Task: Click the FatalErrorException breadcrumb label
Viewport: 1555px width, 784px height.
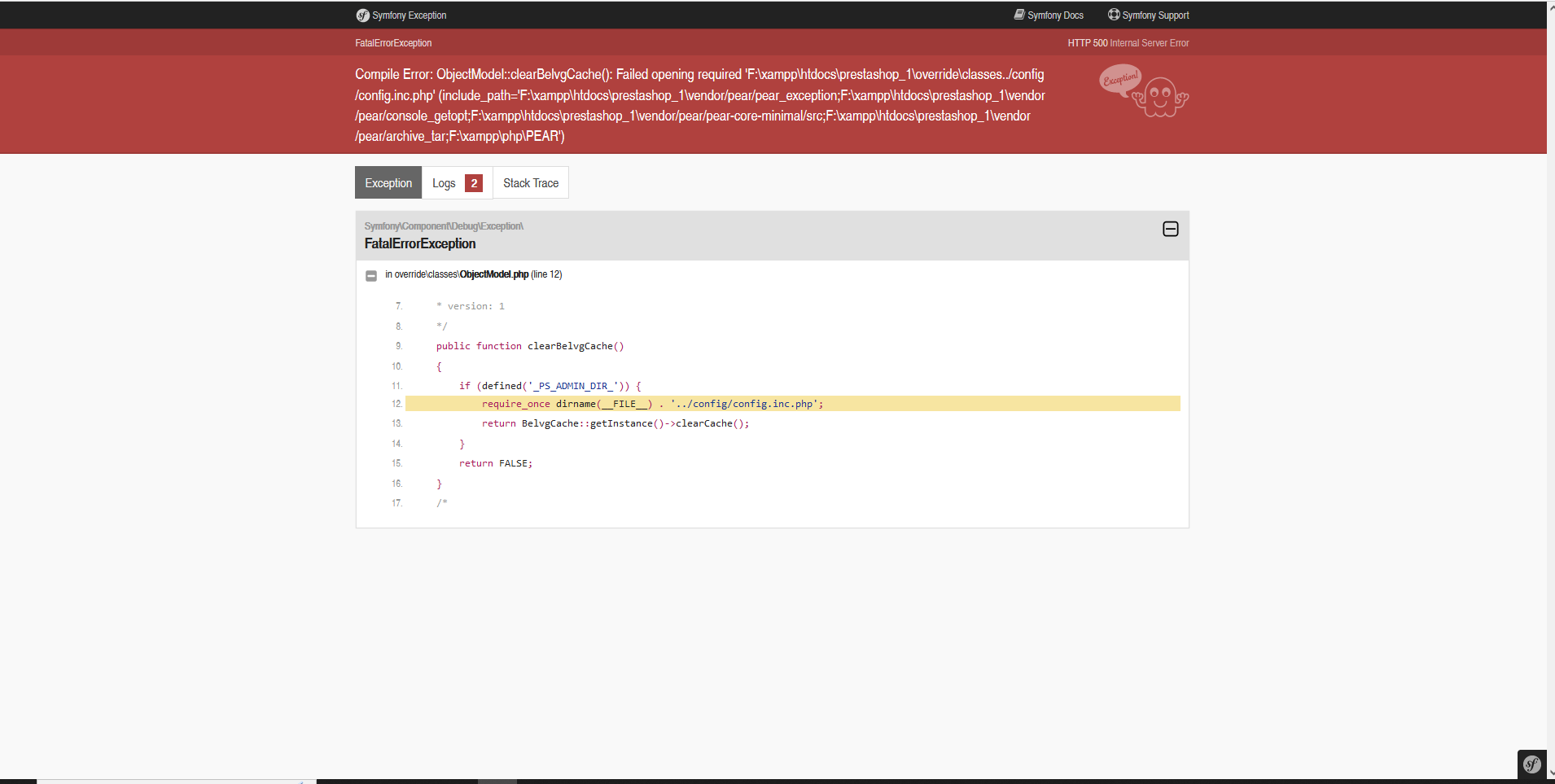Action: (393, 43)
